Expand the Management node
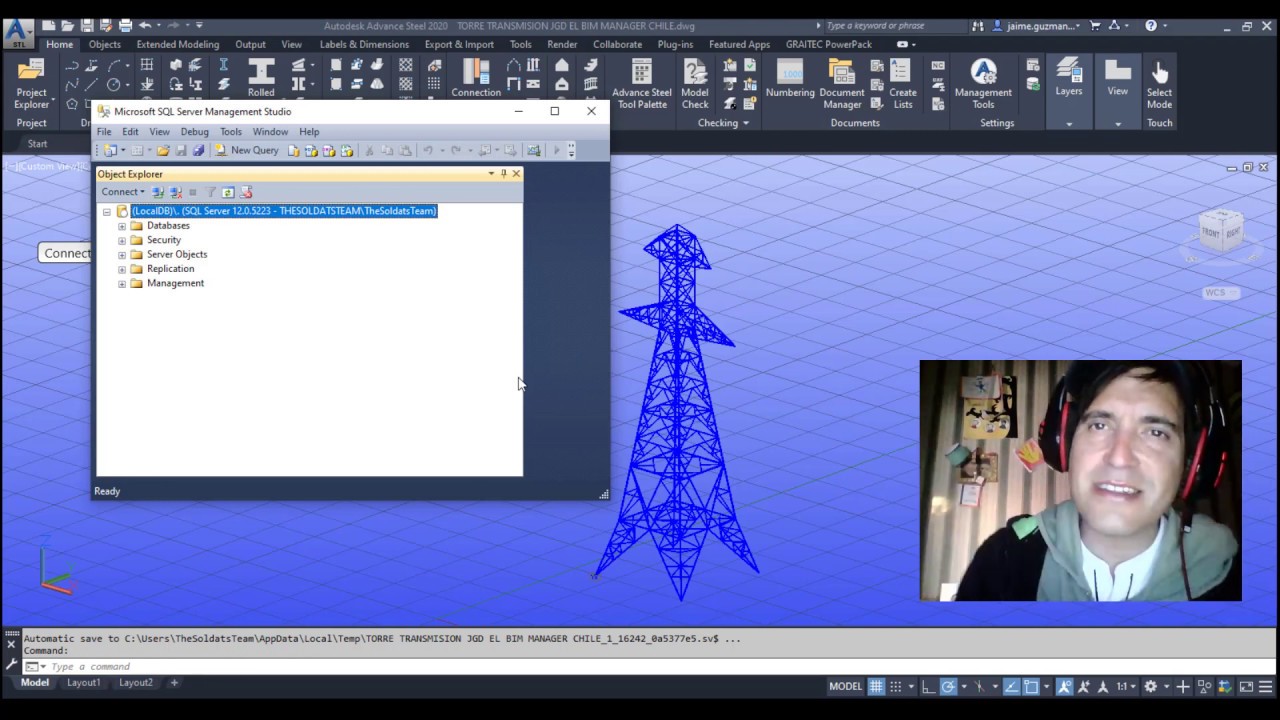 122,283
